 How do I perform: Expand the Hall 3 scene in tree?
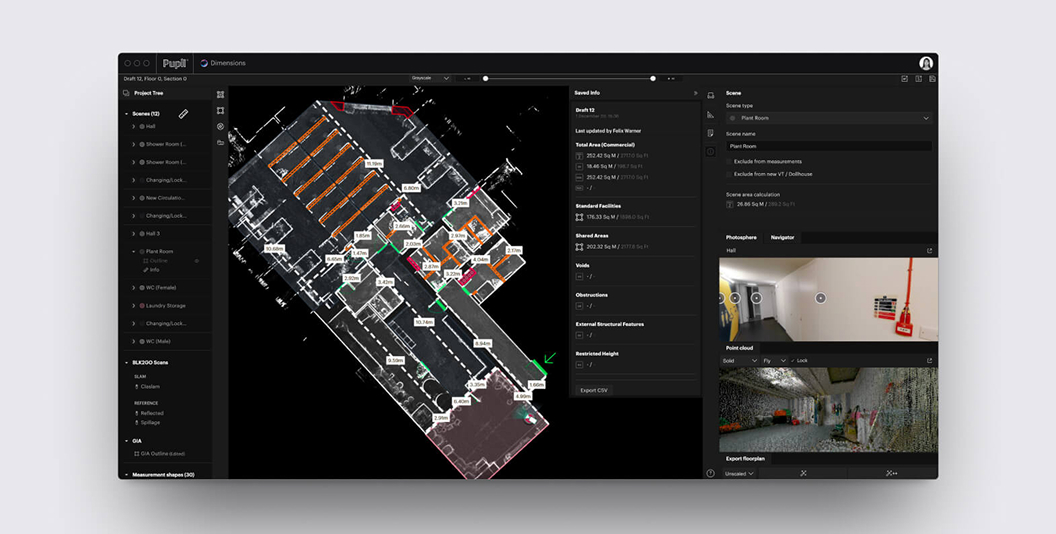pyautogui.click(x=134, y=234)
